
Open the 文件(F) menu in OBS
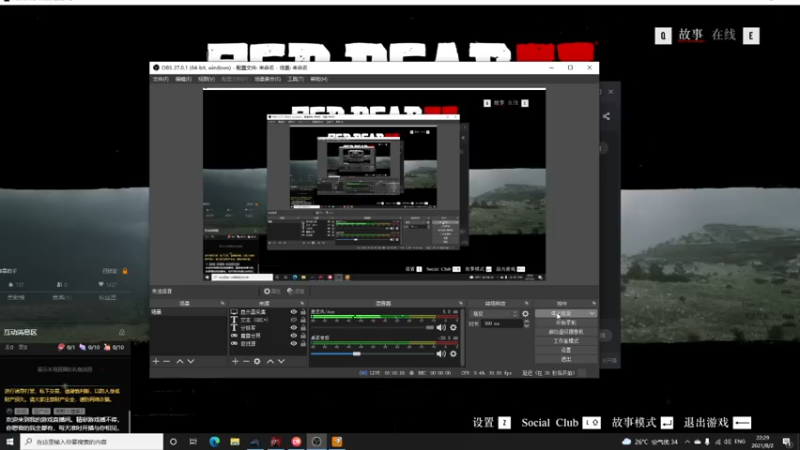[160, 79]
